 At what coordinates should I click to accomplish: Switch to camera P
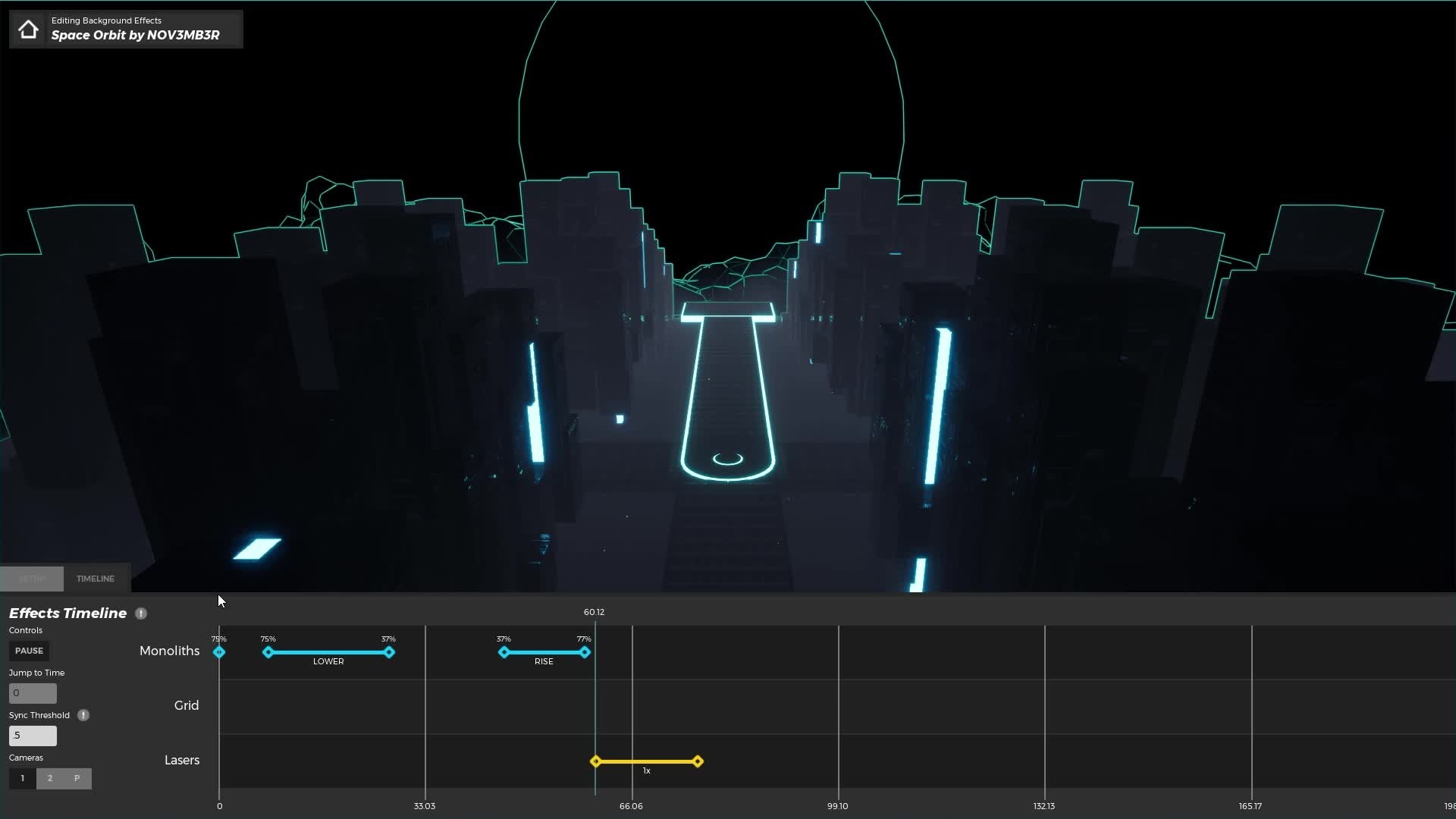pos(77,779)
